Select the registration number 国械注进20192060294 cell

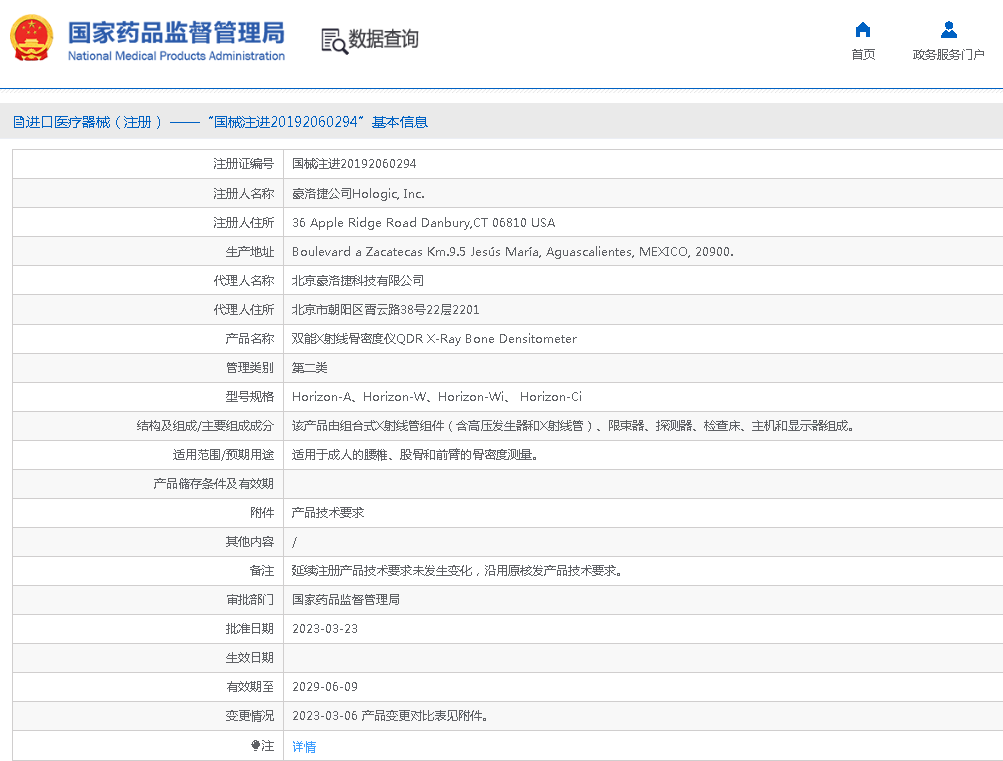354,164
